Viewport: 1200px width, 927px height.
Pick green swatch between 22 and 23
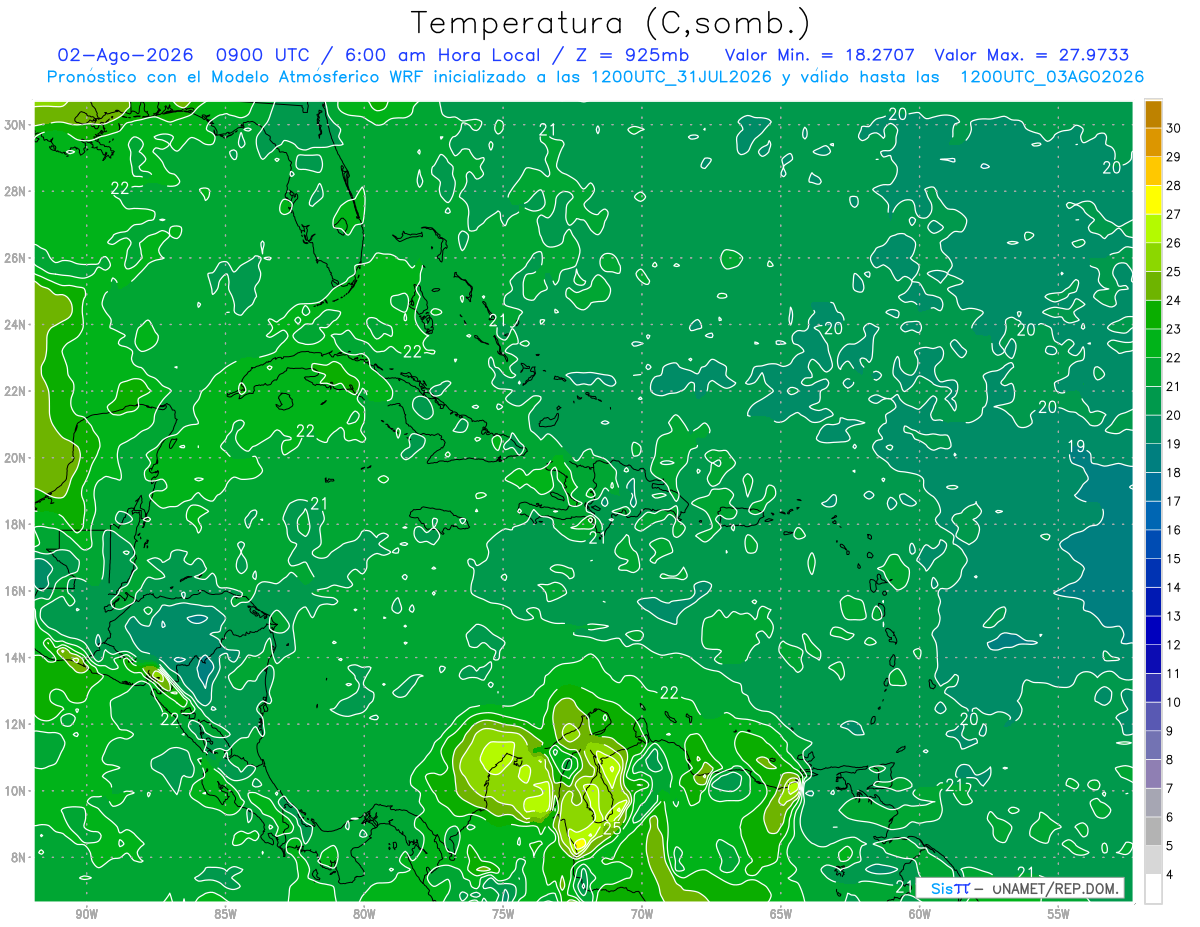click(1153, 344)
